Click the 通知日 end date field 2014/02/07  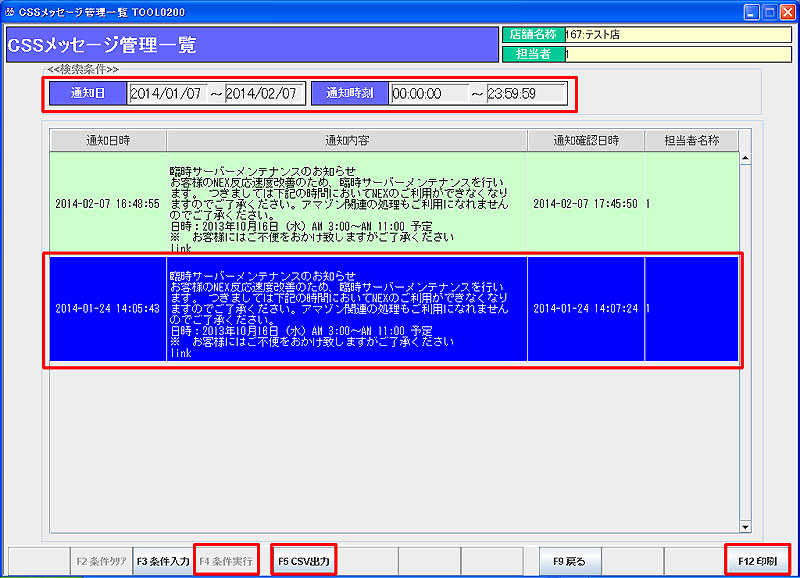[x=265, y=94]
